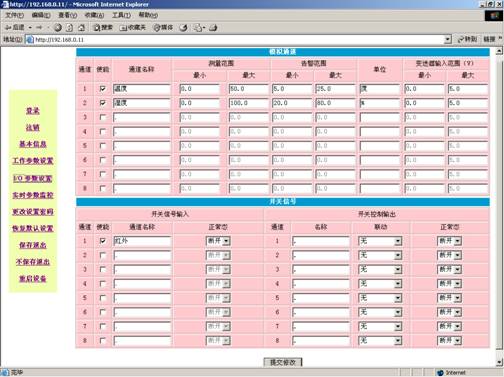Uncheck enable for analog channel 2 湿度
Screen dimensions: 504x377
point(103,103)
